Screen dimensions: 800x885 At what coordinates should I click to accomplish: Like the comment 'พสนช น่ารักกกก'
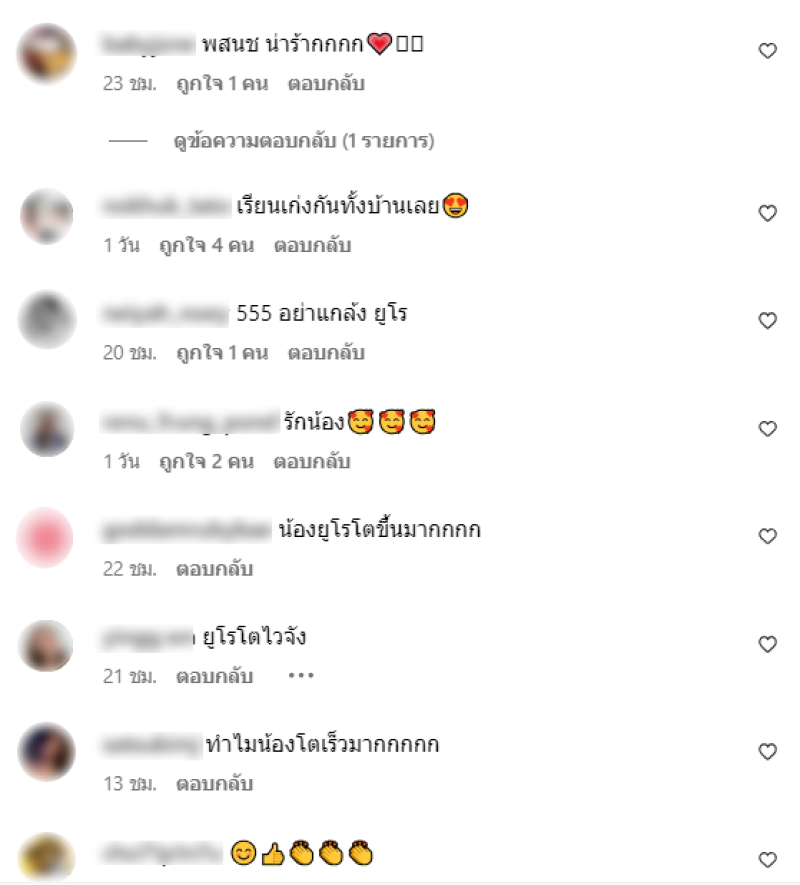[767, 51]
